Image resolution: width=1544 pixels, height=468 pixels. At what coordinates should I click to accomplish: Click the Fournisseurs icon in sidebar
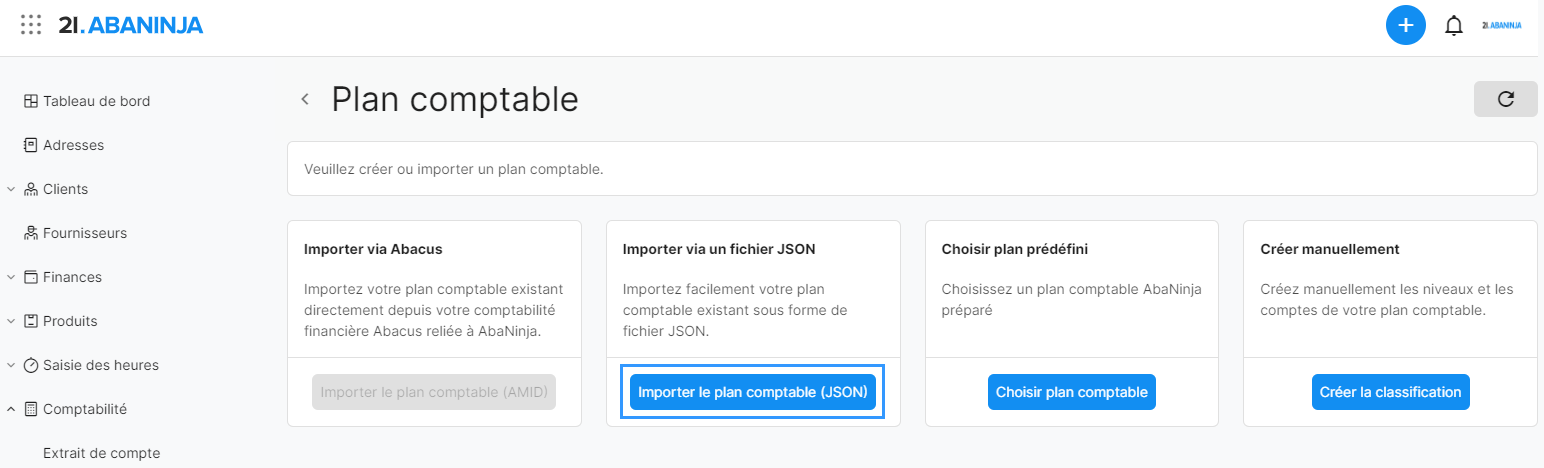coord(31,233)
